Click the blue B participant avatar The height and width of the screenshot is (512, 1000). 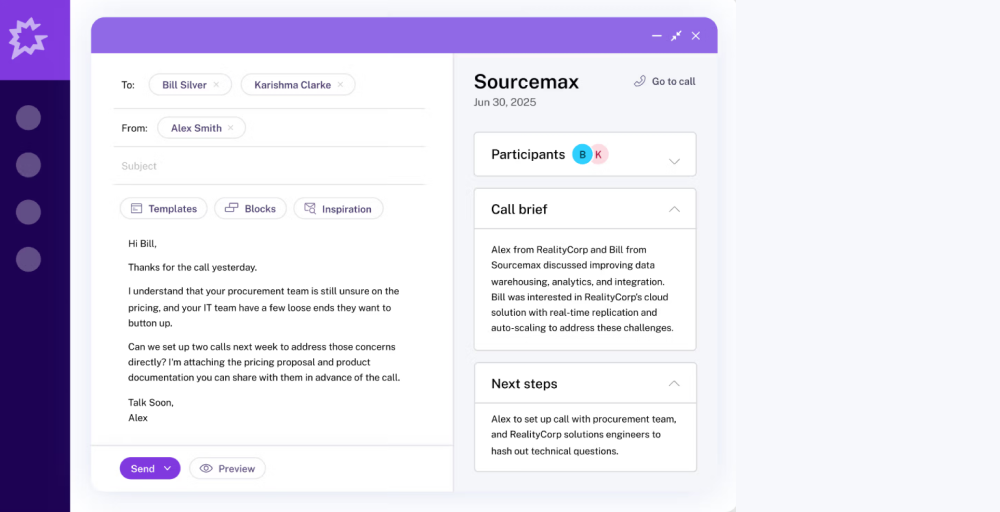[582, 154]
